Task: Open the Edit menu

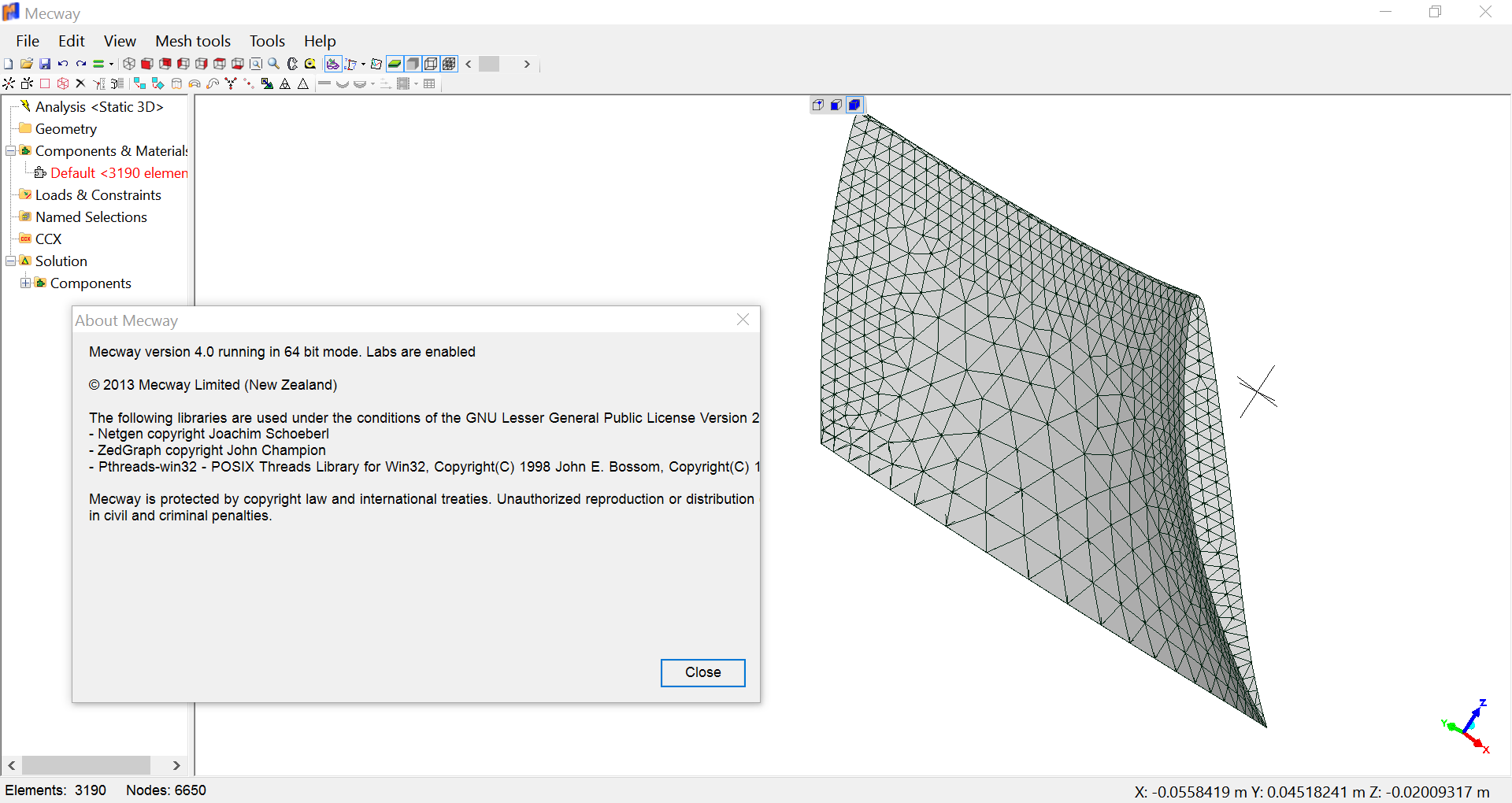Action: (71, 41)
